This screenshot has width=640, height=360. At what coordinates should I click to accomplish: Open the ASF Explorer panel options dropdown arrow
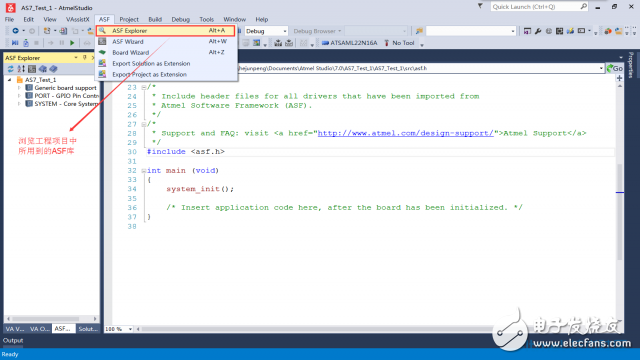tap(76, 58)
